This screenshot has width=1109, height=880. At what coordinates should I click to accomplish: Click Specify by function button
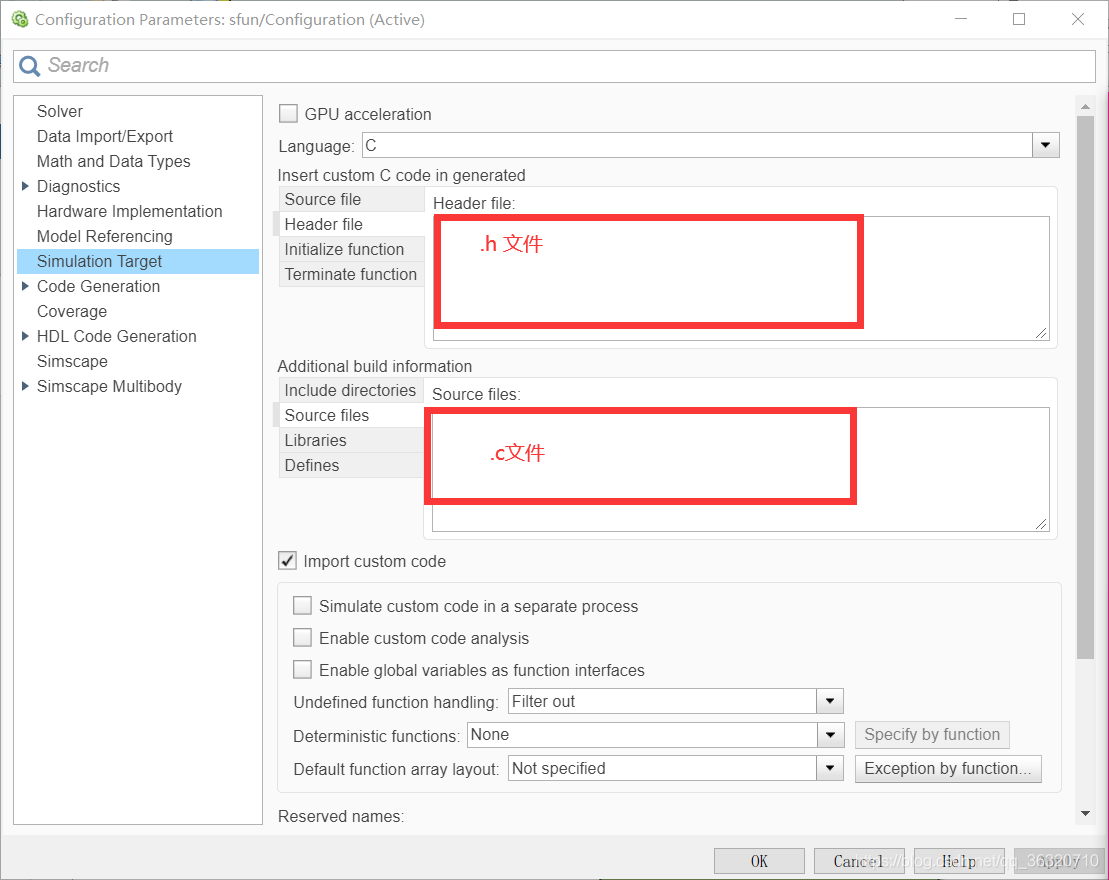click(932, 734)
